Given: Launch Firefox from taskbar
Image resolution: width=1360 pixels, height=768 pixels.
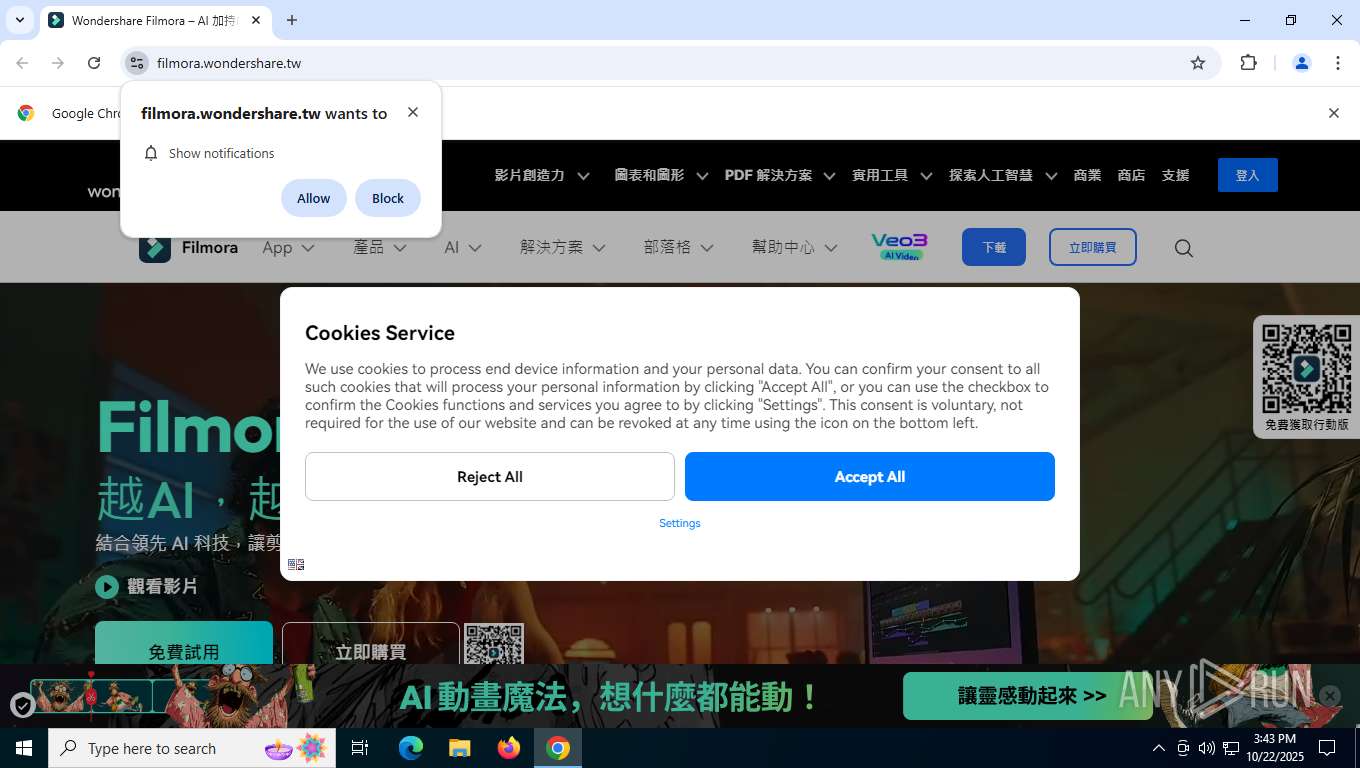Looking at the screenshot, I should (509, 748).
